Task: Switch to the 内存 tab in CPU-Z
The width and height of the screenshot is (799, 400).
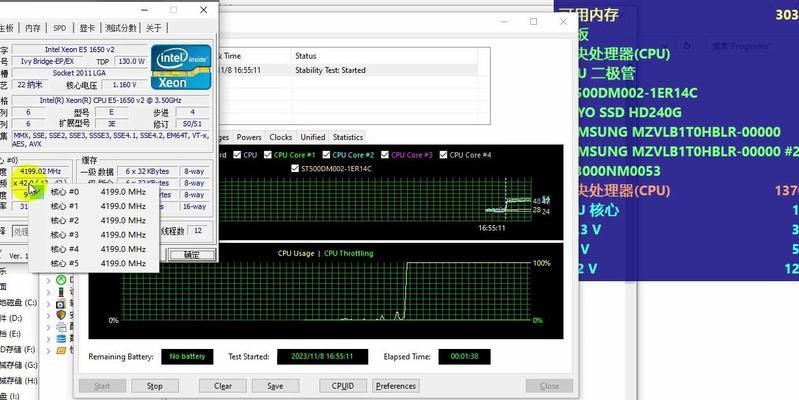Action: [x=33, y=28]
